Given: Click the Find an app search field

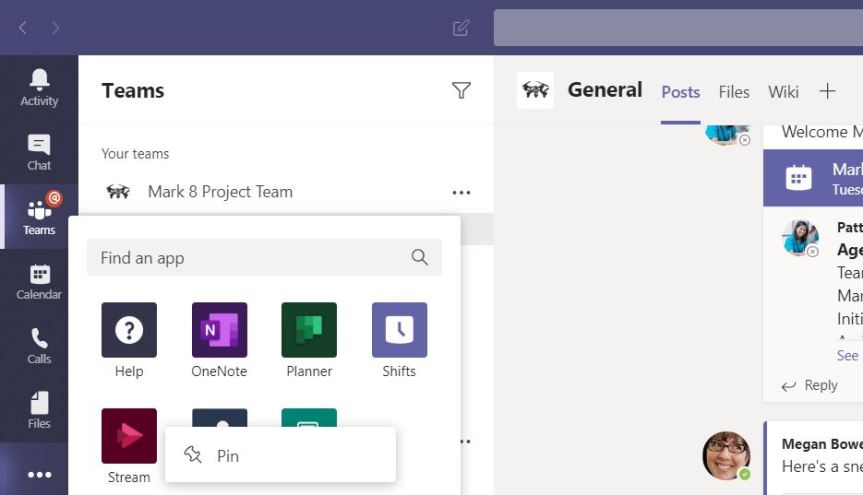Looking at the screenshot, I should point(250,258).
